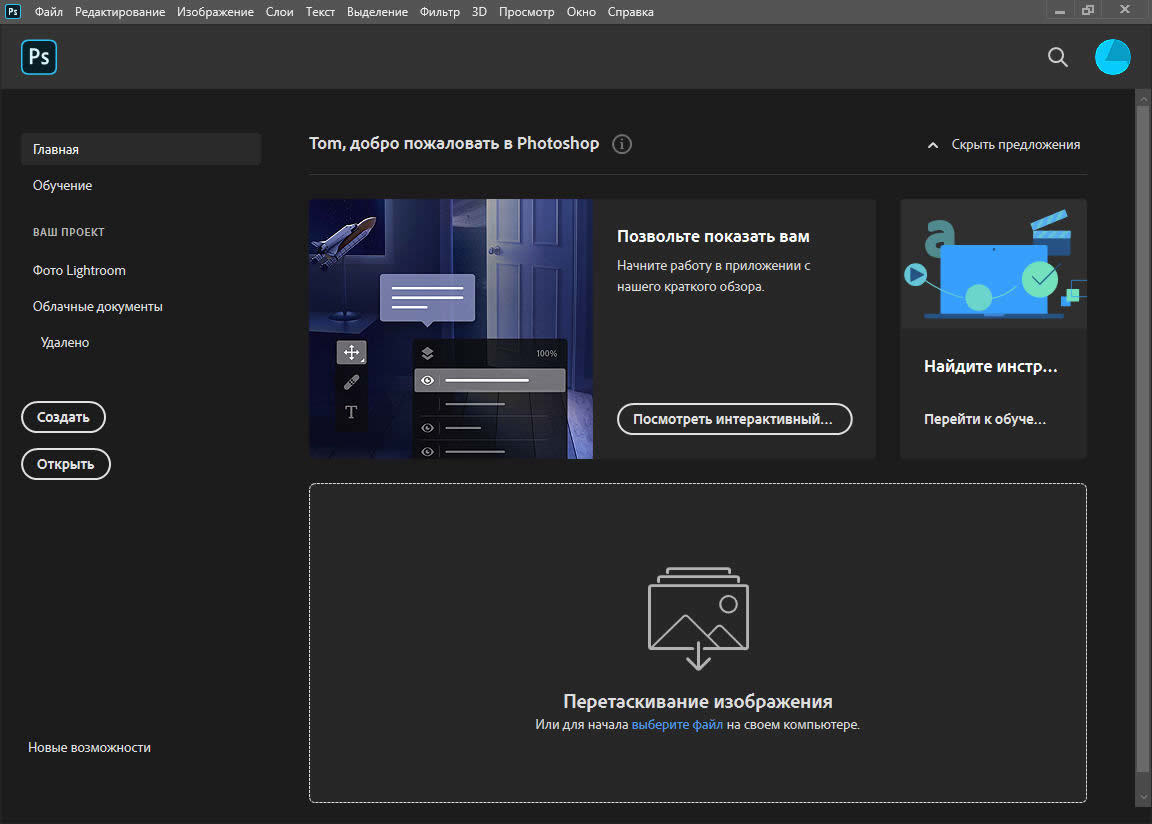Click the info icon beside welcome heading

622,144
